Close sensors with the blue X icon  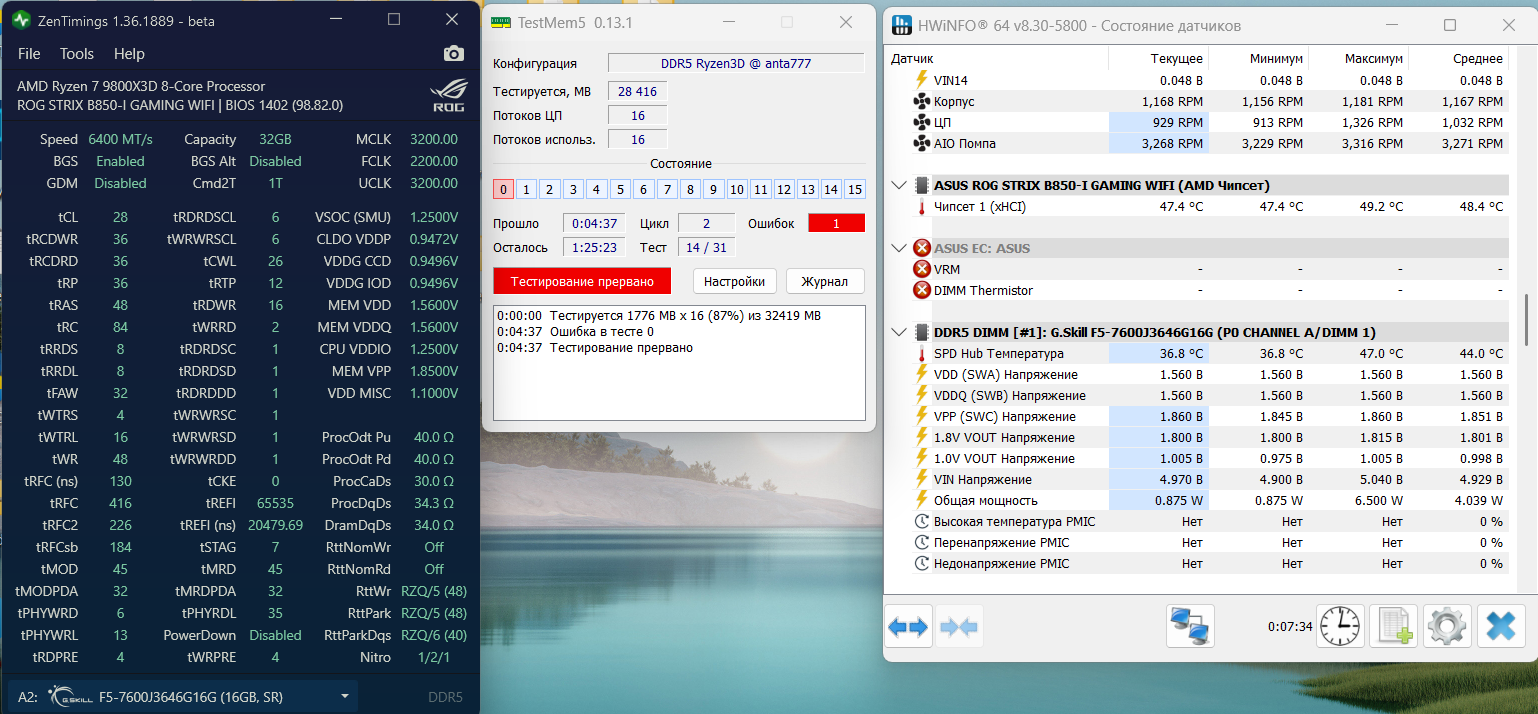(x=1501, y=626)
